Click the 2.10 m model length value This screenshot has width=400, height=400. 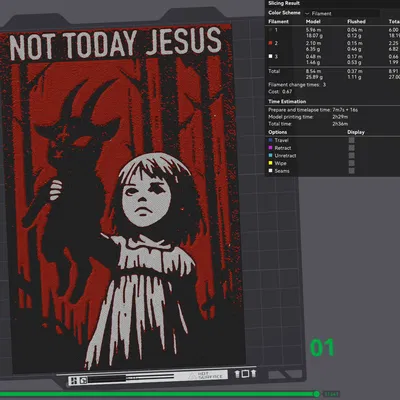pos(314,43)
